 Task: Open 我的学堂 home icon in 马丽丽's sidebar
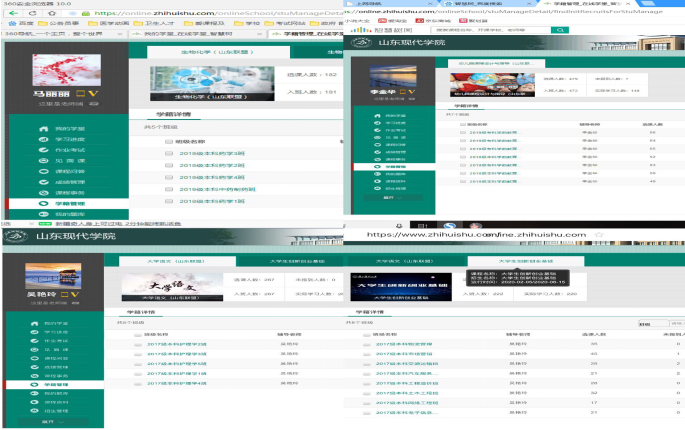click(42, 130)
